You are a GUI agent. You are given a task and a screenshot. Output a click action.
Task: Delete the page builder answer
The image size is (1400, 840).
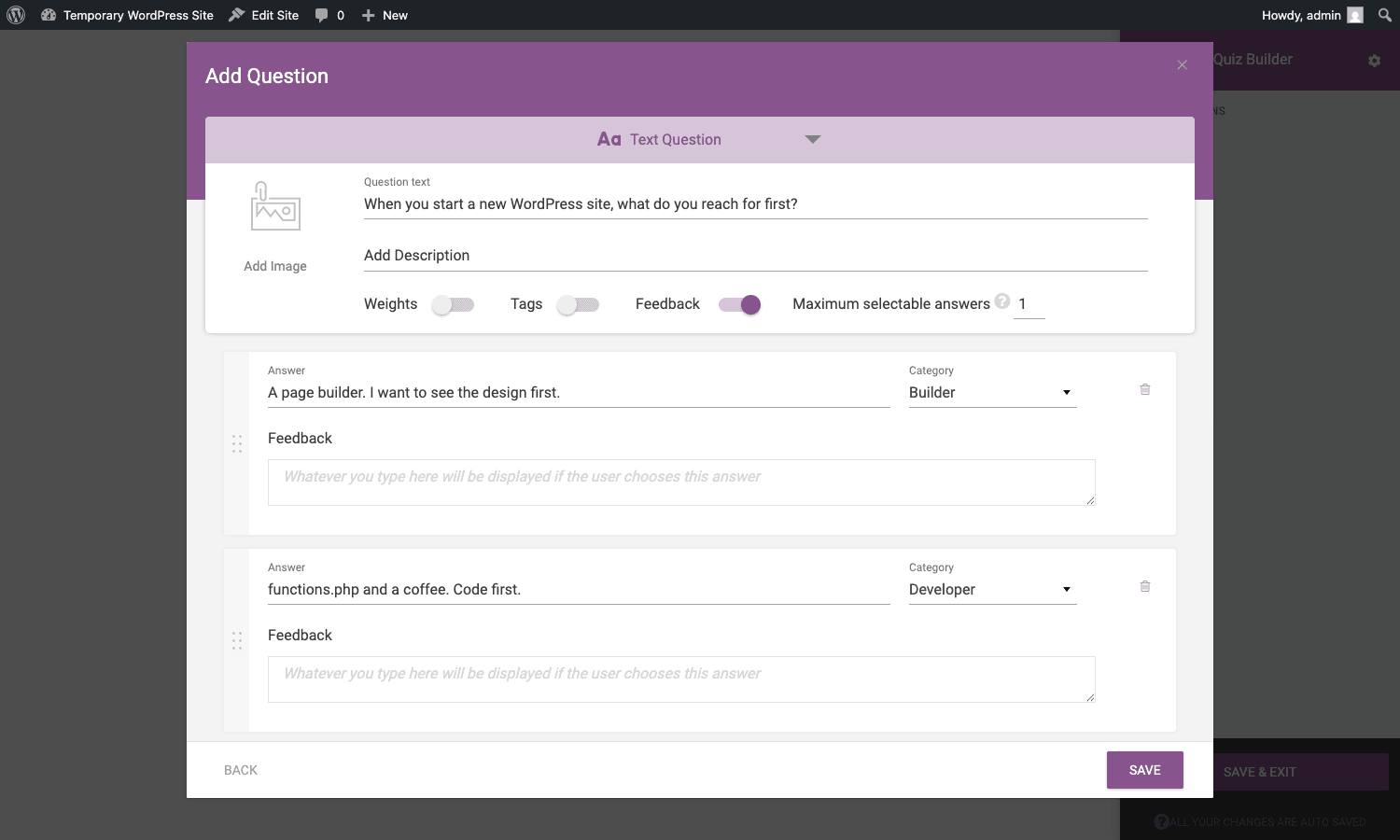(x=1145, y=389)
